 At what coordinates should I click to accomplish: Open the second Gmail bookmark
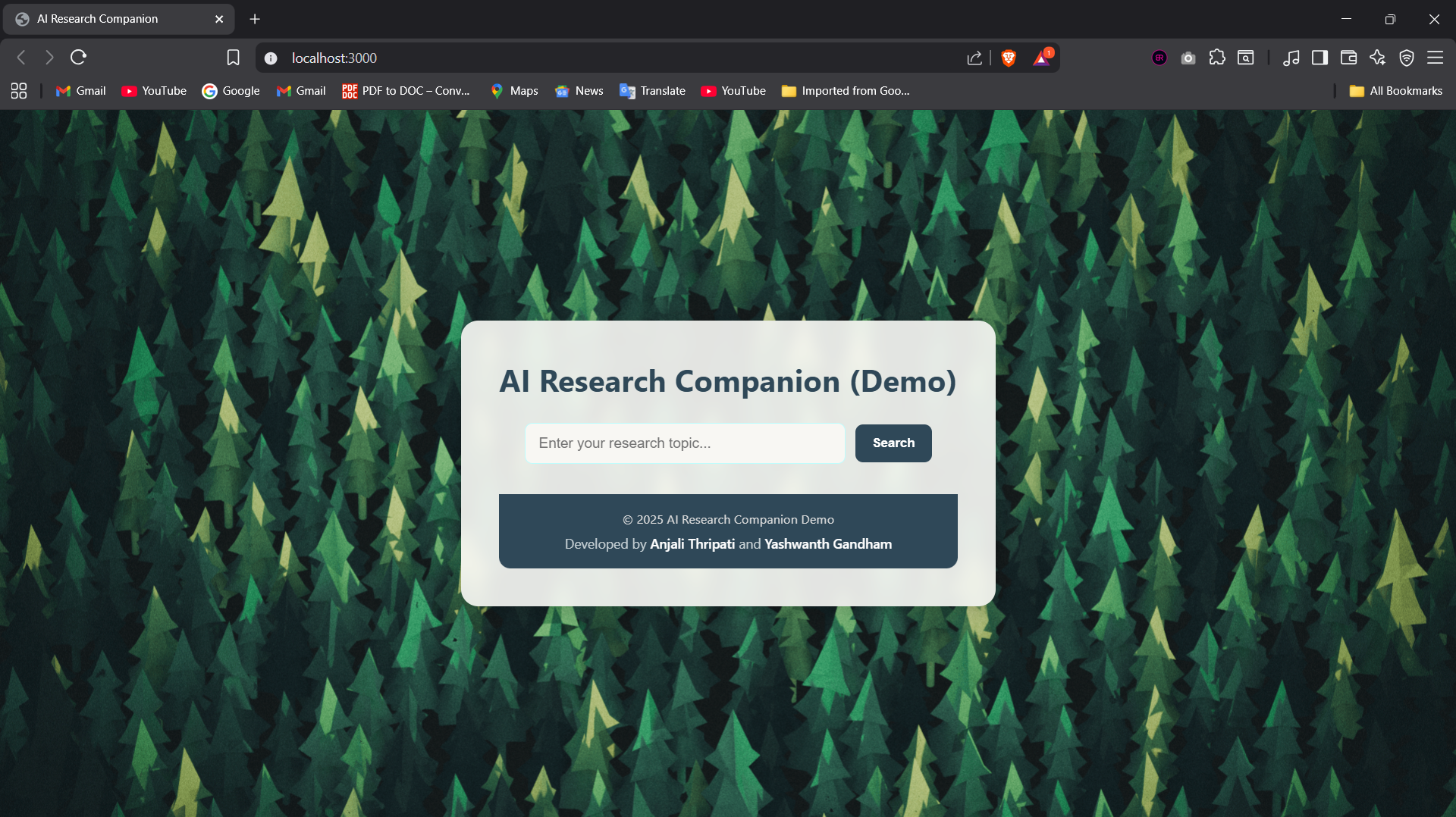301,91
